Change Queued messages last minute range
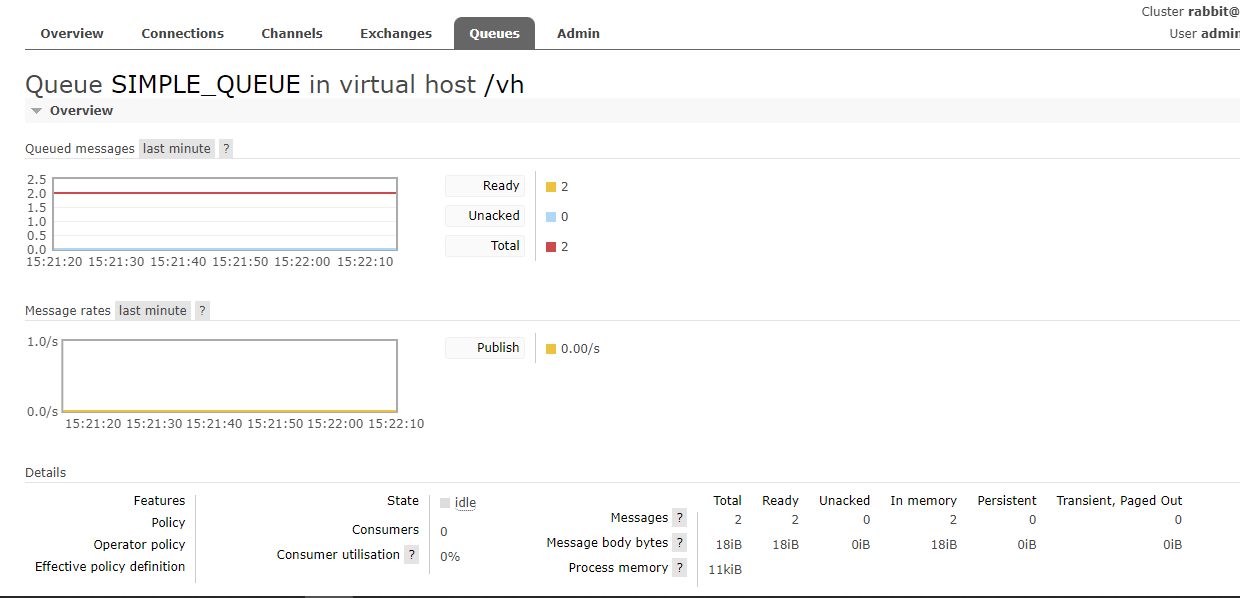Screen dimensions: 1240x598 point(177,148)
